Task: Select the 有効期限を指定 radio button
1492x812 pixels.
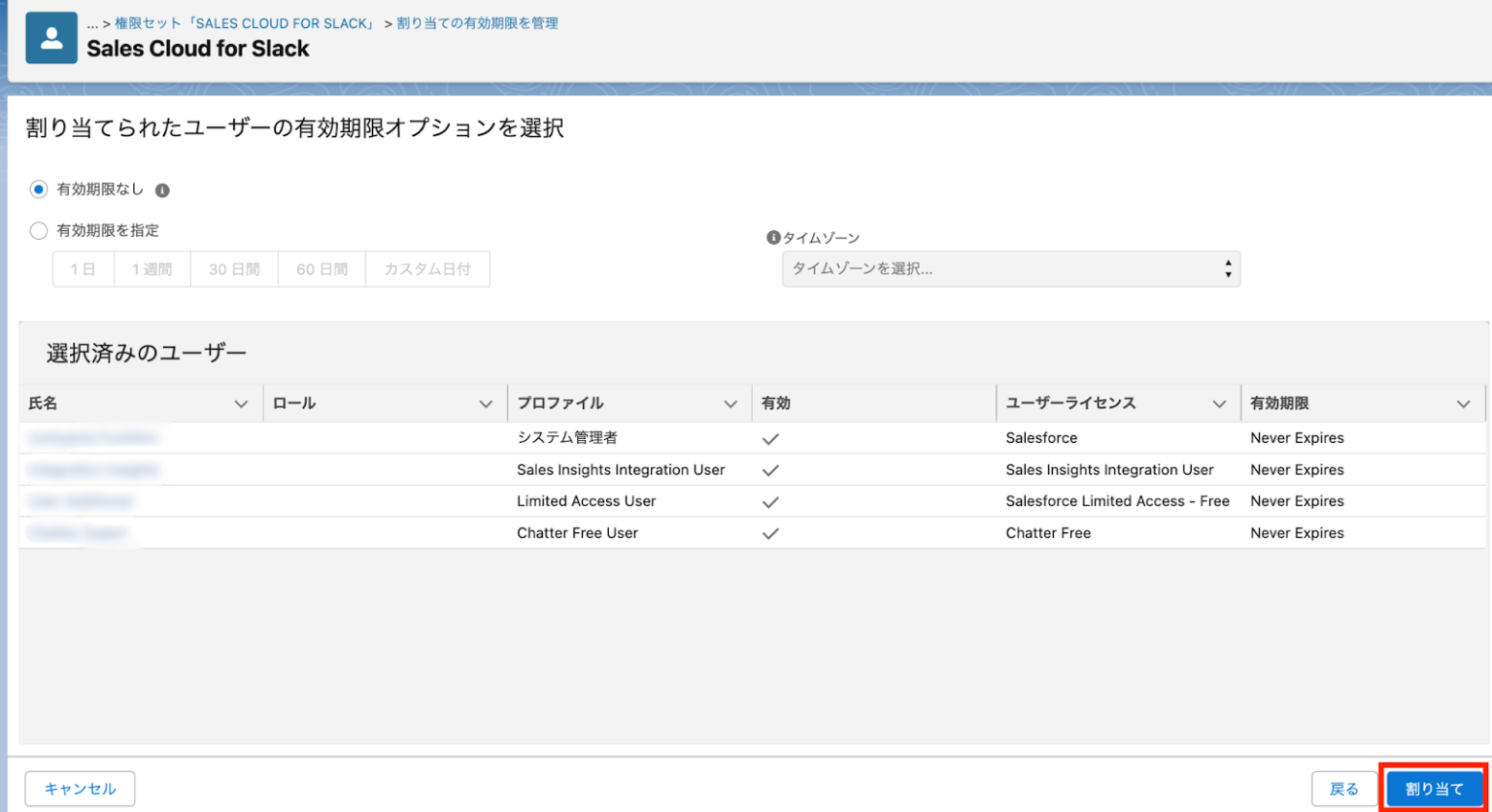Action: [39, 231]
